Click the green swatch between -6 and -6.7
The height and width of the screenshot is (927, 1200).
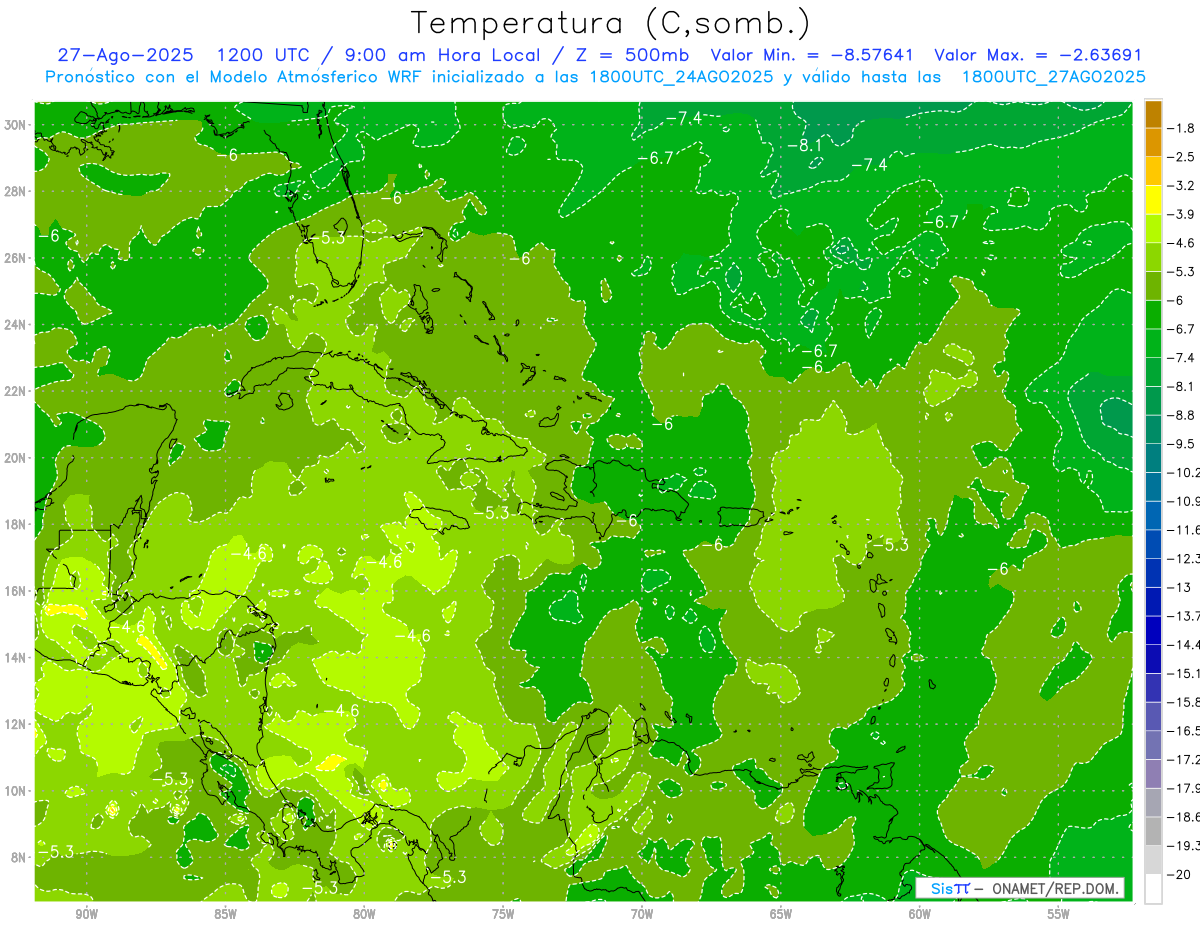click(x=1153, y=315)
